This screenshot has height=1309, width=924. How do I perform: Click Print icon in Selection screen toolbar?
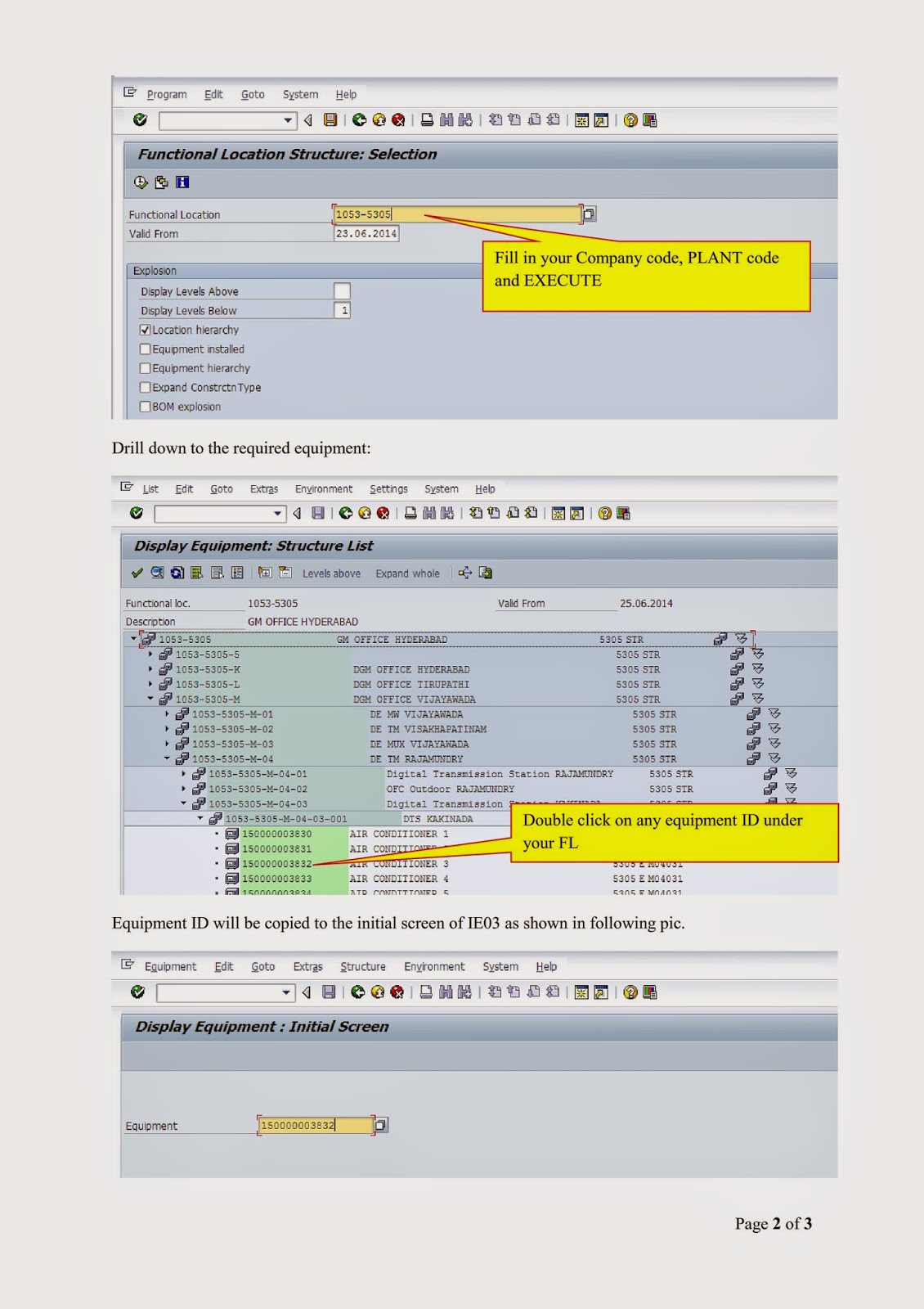pyautogui.click(x=427, y=120)
